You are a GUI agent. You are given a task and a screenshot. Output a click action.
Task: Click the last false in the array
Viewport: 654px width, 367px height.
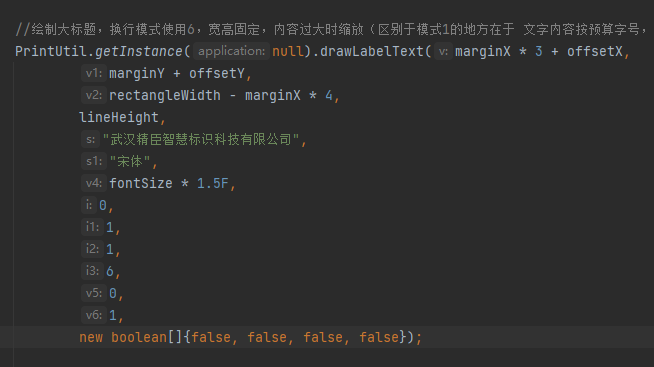pyautogui.click(x=379, y=337)
